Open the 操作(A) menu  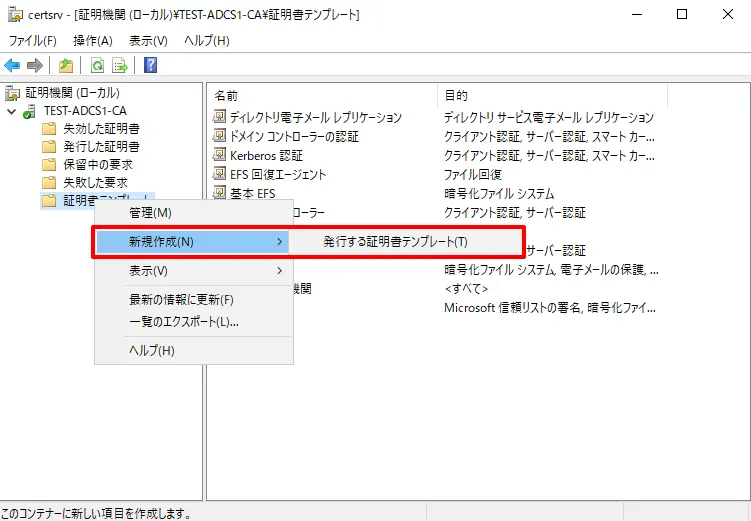point(93,41)
